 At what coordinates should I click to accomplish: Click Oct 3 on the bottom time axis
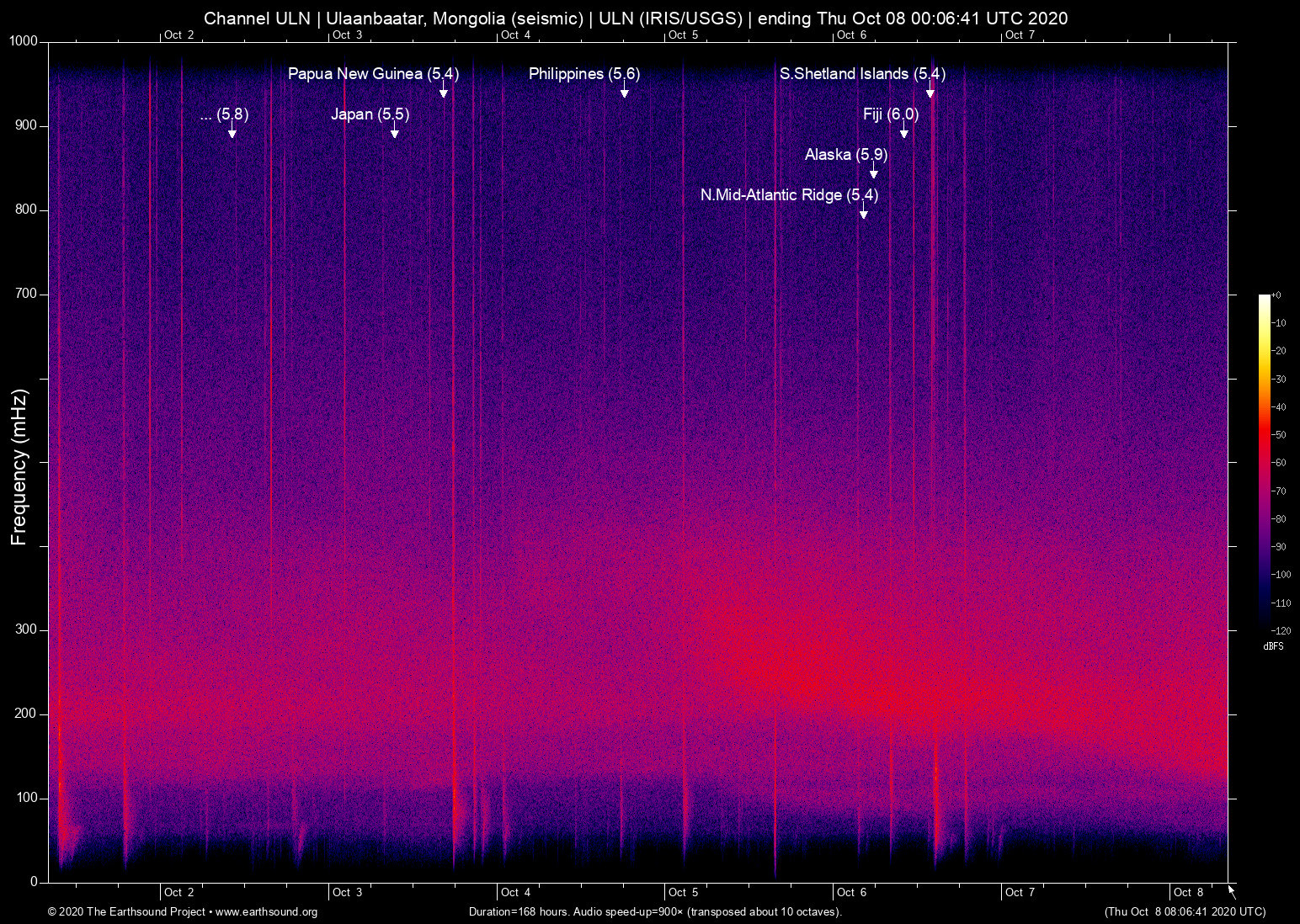(348, 892)
